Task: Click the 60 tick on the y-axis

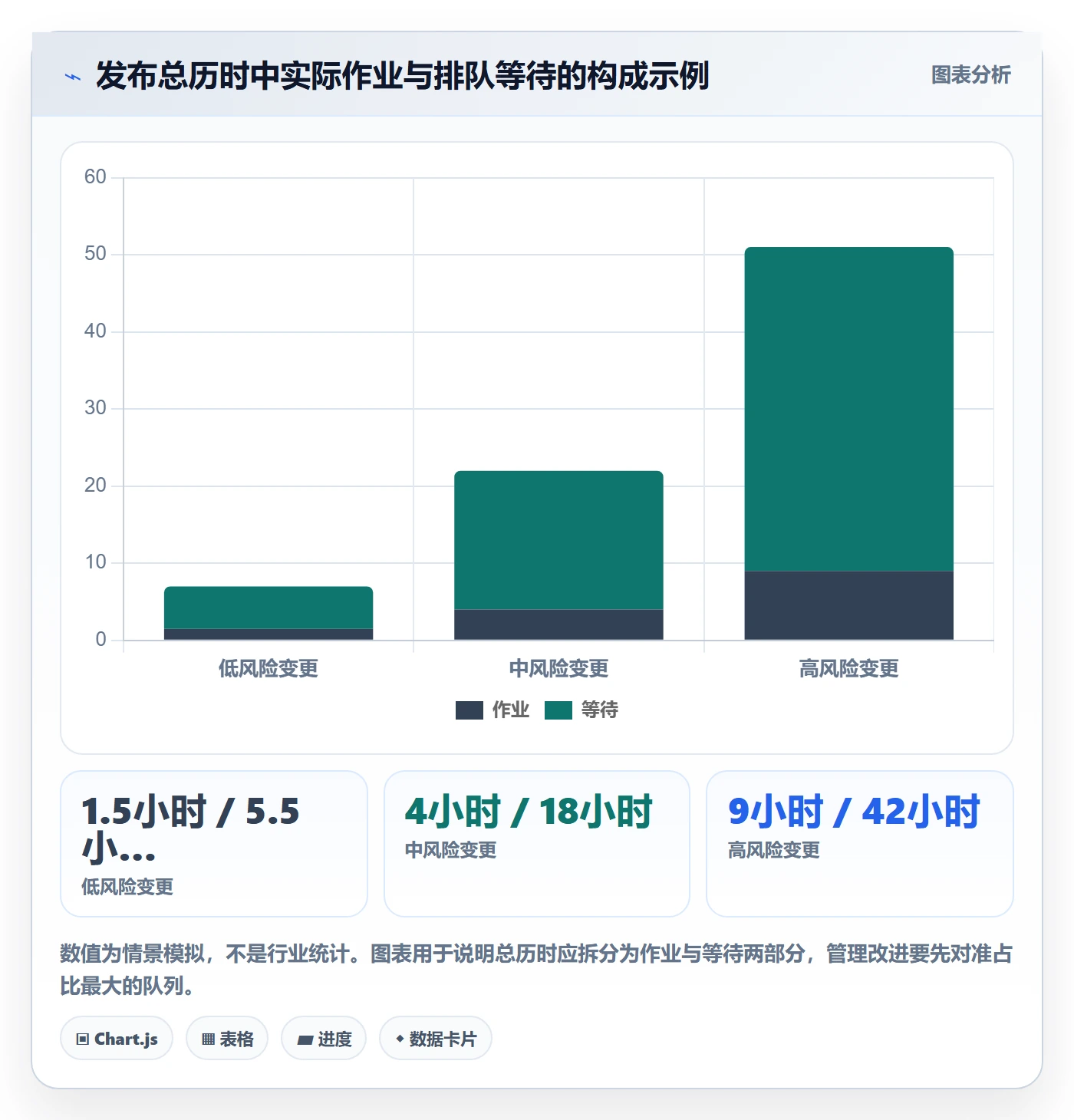Action: point(95,177)
